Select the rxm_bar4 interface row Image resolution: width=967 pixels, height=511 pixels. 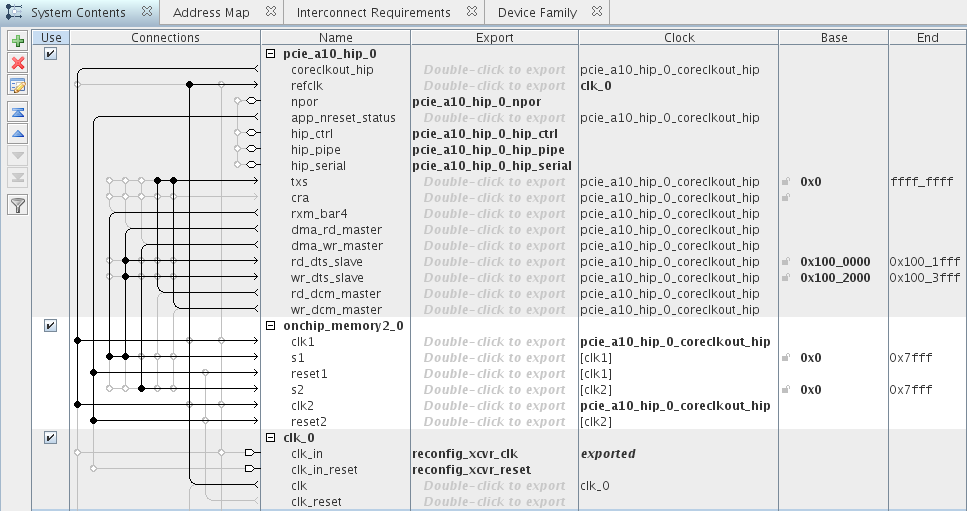pyautogui.click(x=319, y=214)
